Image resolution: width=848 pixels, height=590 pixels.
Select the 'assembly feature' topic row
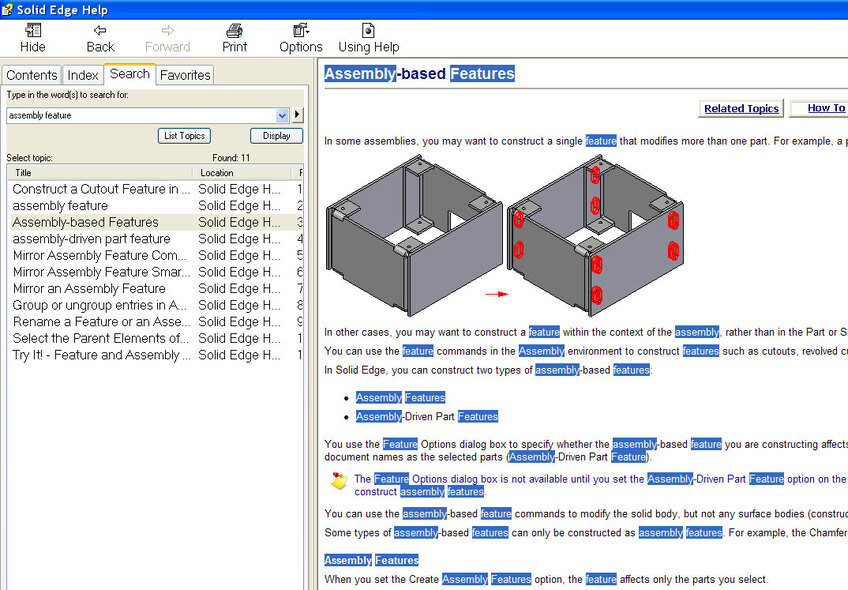(157, 205)
